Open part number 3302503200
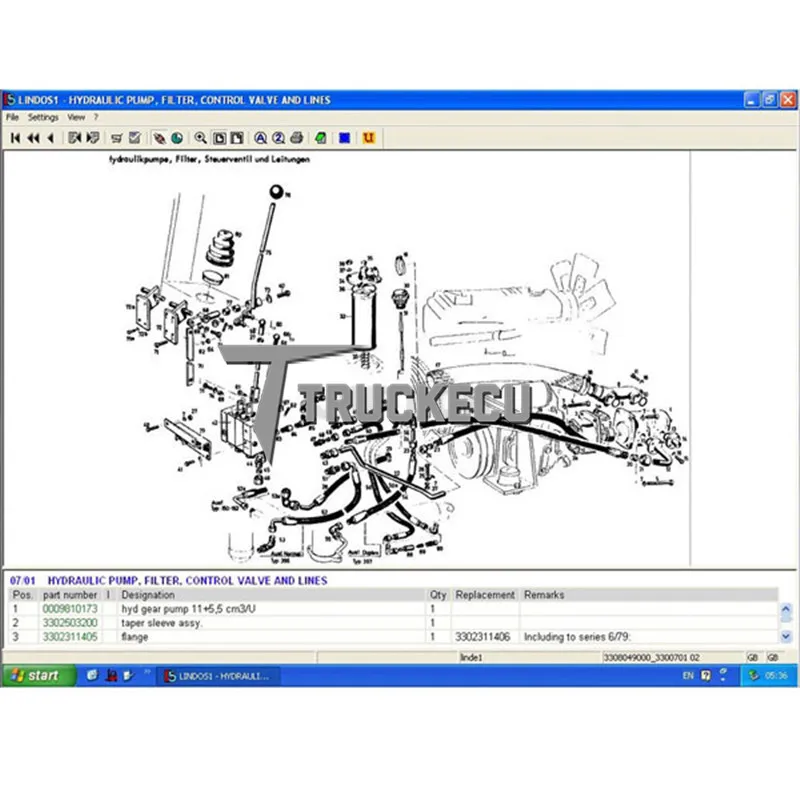 (x=70, y=622)
